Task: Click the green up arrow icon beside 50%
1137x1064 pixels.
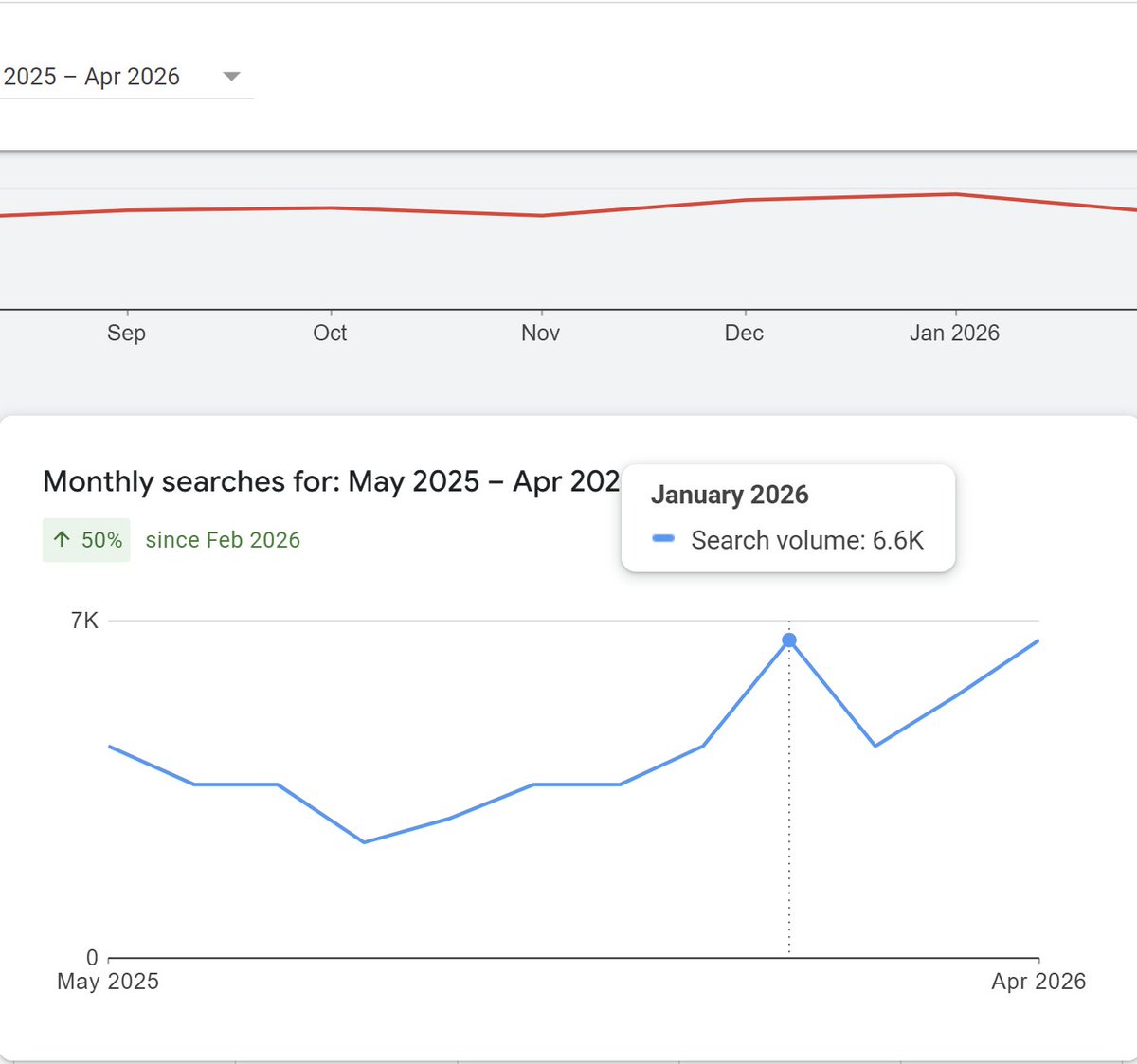Action: point(63,540)
